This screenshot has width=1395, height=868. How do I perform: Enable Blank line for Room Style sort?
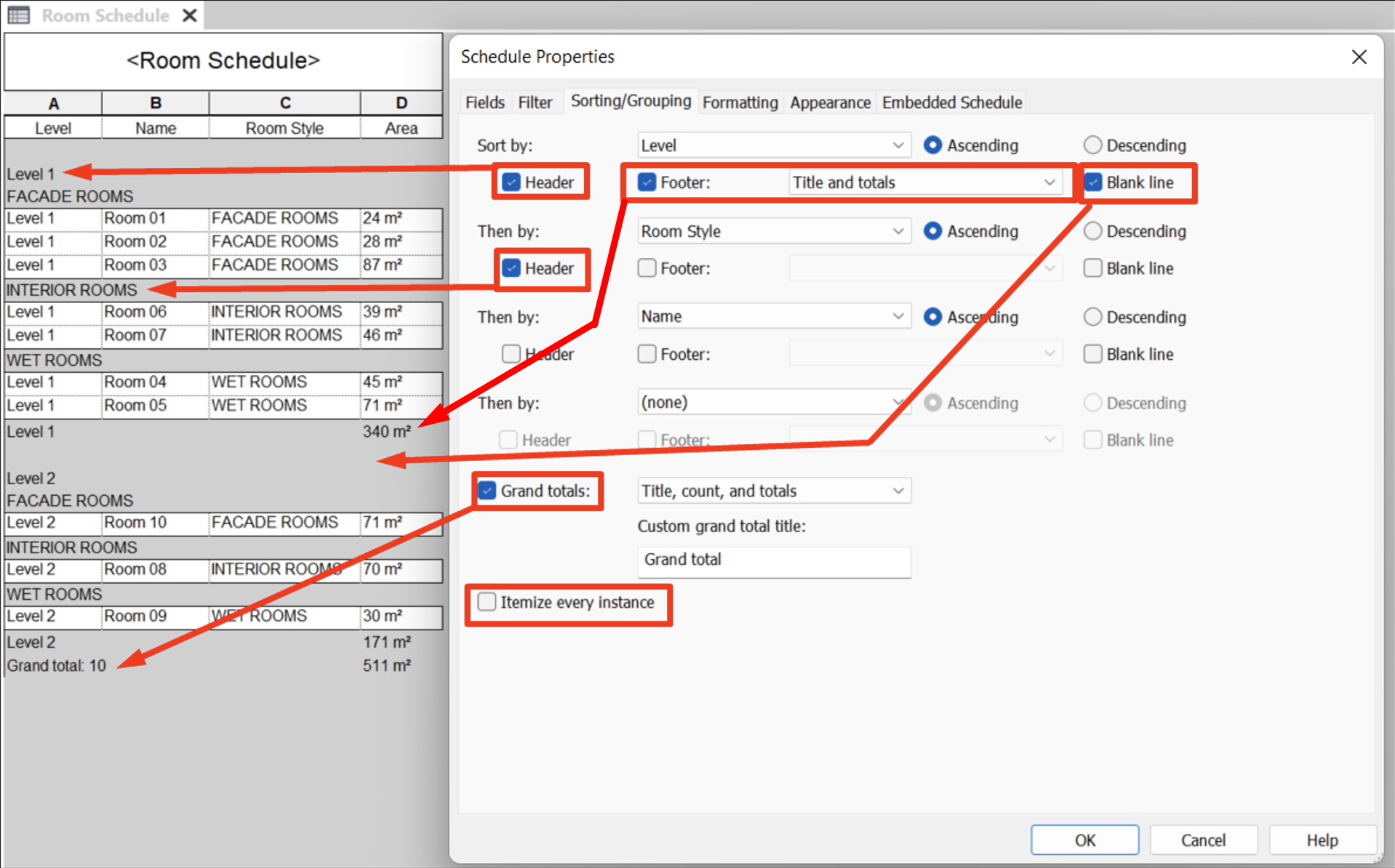1092,268
